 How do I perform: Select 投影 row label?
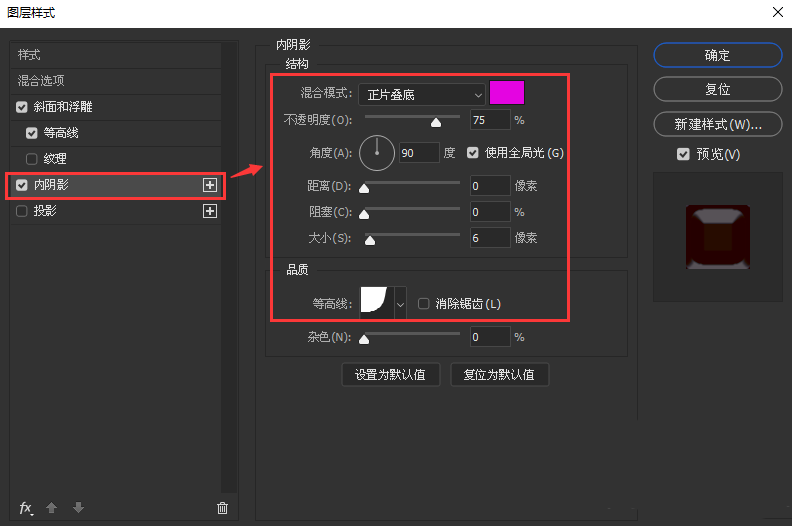coord(45,211)
